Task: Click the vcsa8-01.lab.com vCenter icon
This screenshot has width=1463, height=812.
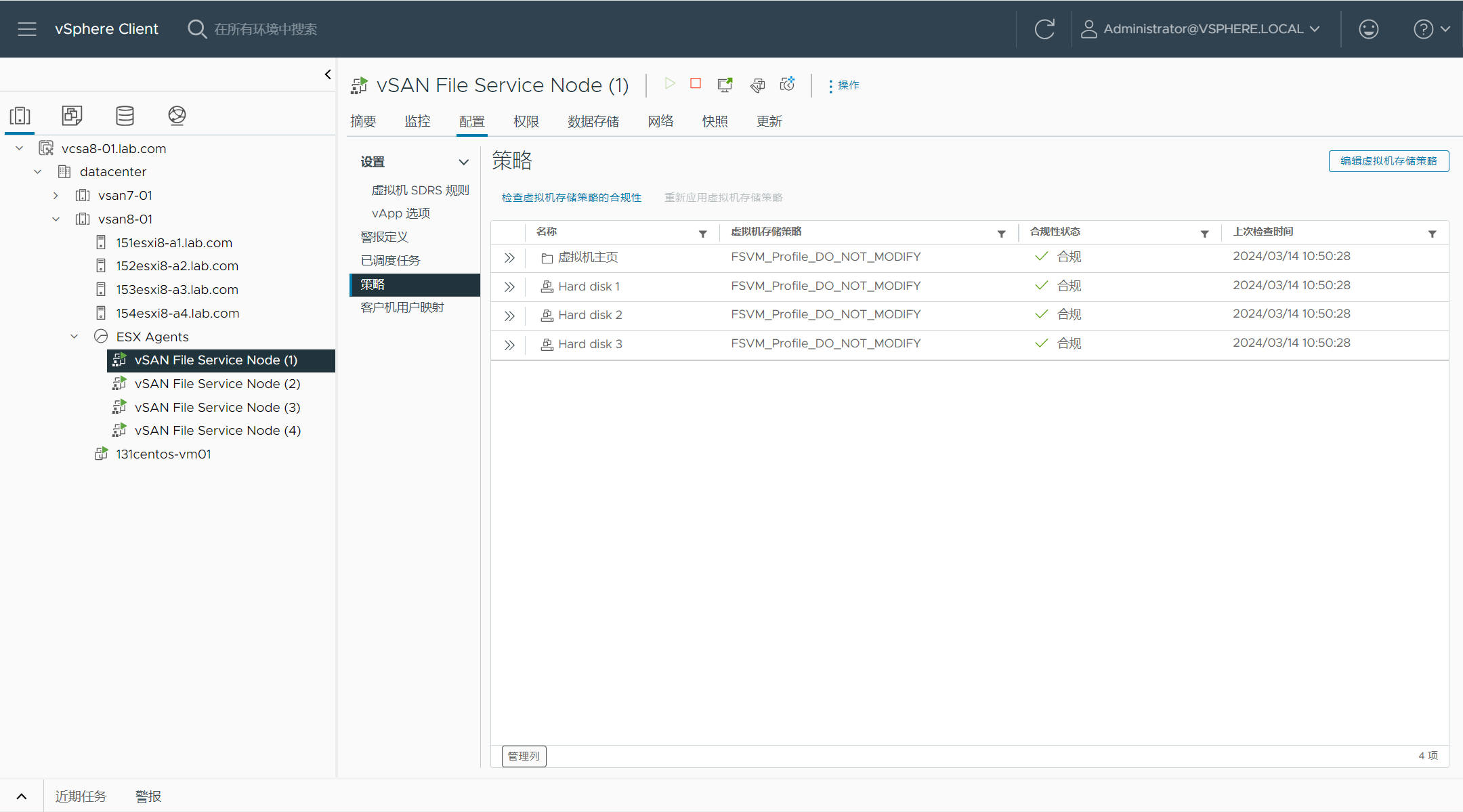Action: point(46,148)
